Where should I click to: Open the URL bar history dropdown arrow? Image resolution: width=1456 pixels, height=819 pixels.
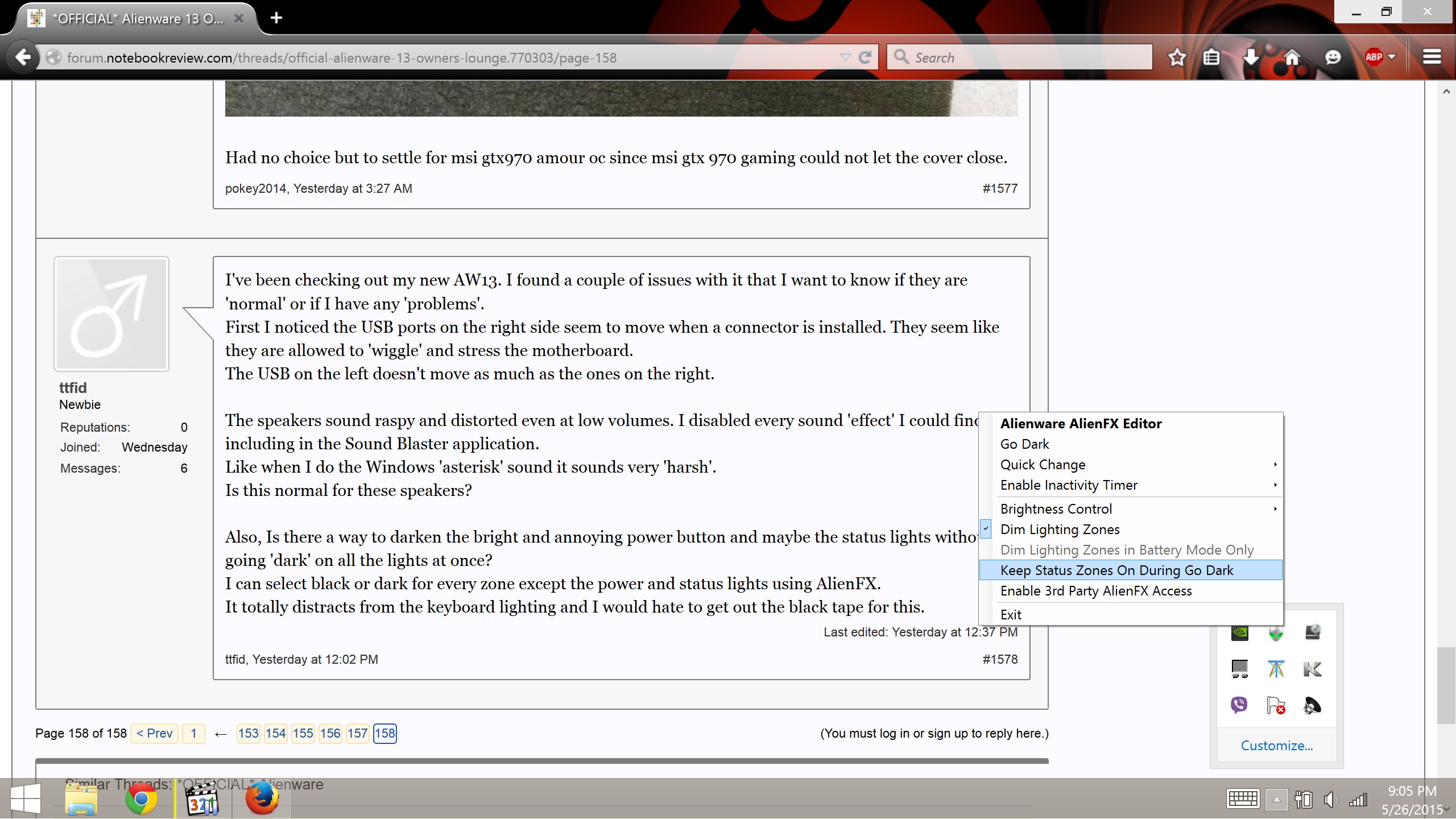[x=845, y=57]
